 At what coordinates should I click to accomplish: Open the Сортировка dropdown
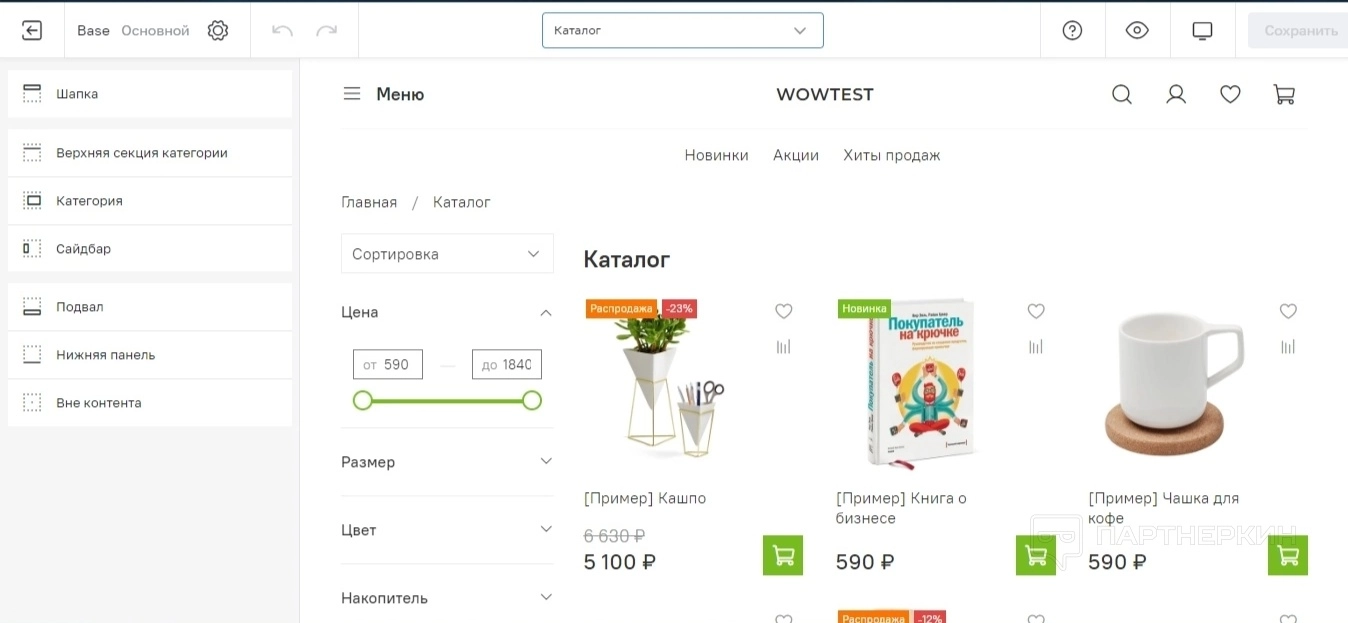(x=447, y=254)
